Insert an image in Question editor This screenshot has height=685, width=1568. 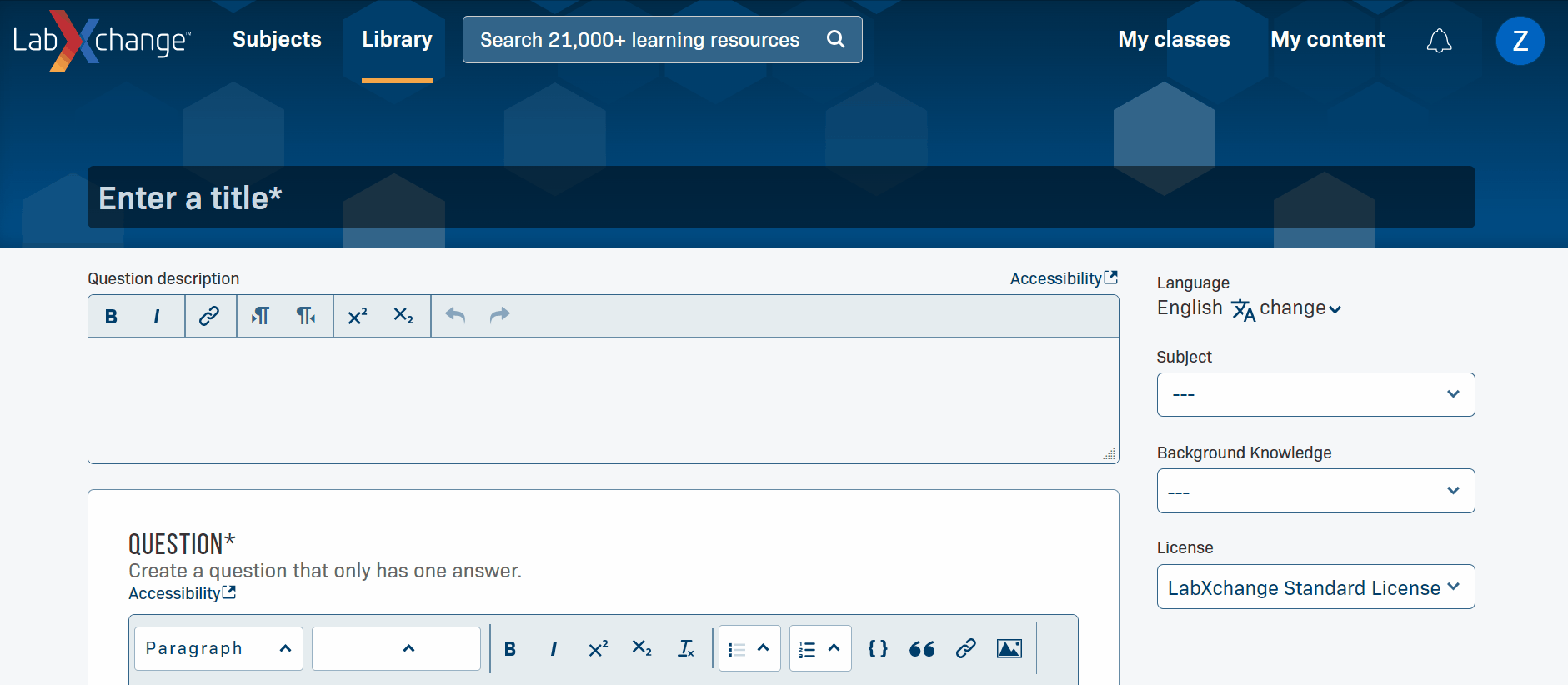pyautogui.click(x=1009, y=648)
